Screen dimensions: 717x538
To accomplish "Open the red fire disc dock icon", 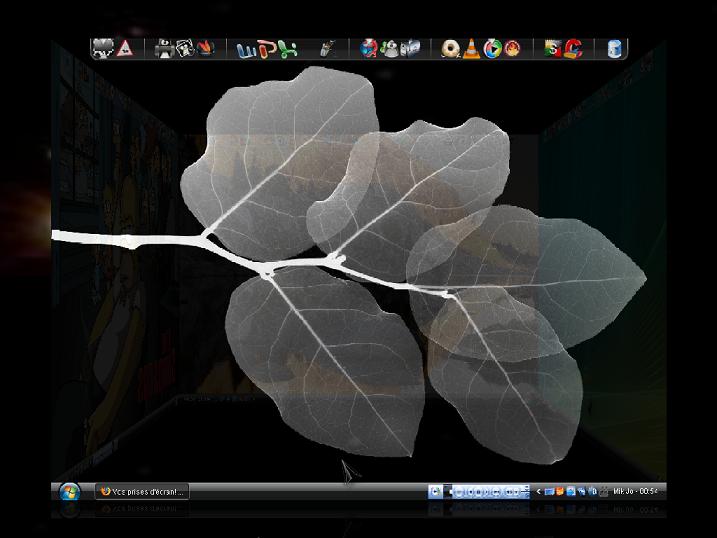I will 513,48.
